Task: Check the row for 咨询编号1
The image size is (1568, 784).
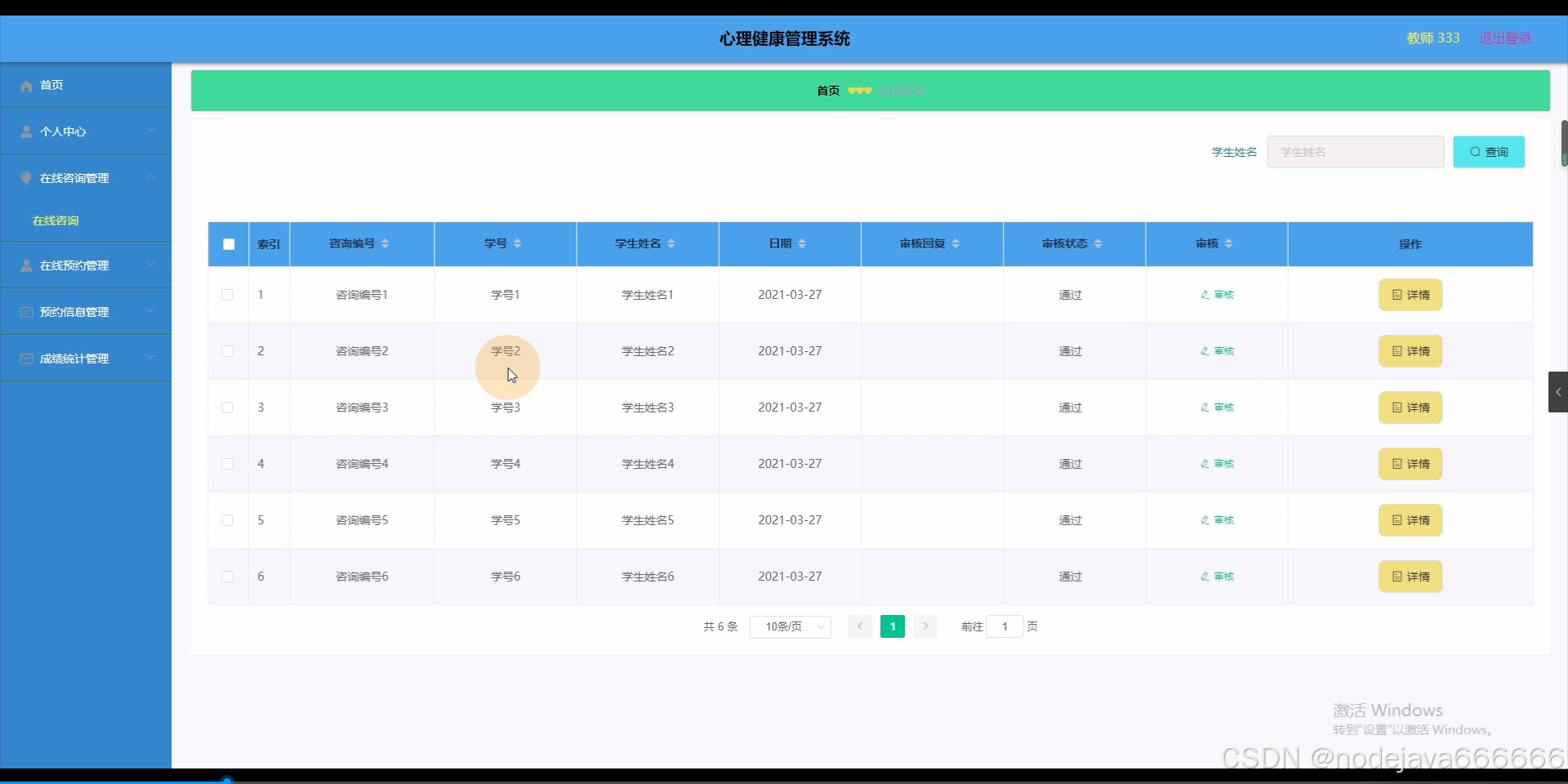Action: click(x=227, y=295)
